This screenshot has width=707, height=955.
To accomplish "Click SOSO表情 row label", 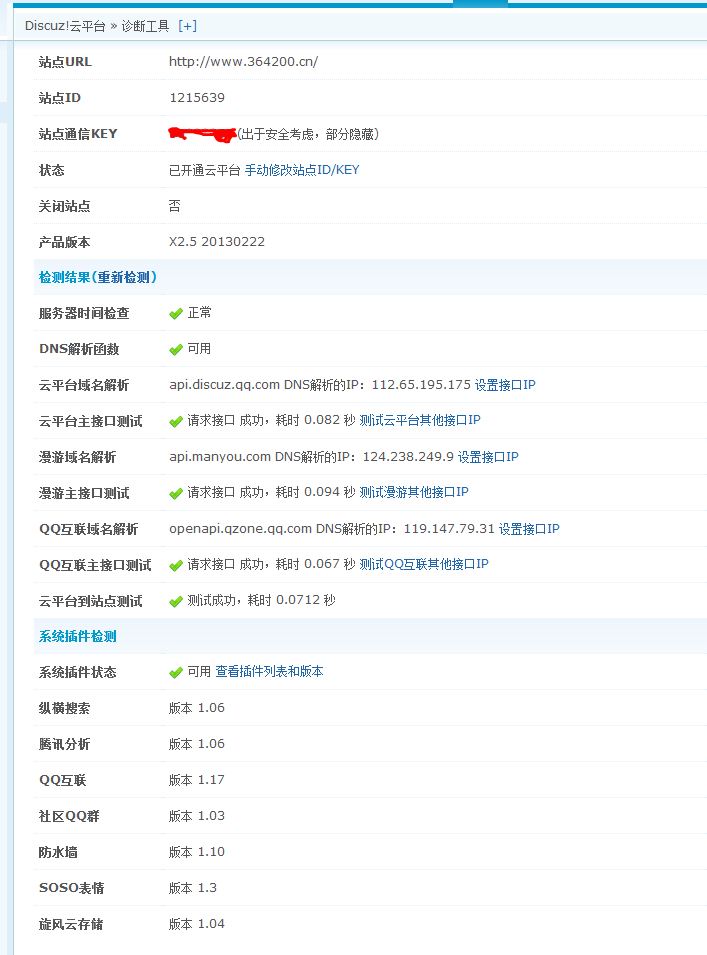I will (71, 888).
